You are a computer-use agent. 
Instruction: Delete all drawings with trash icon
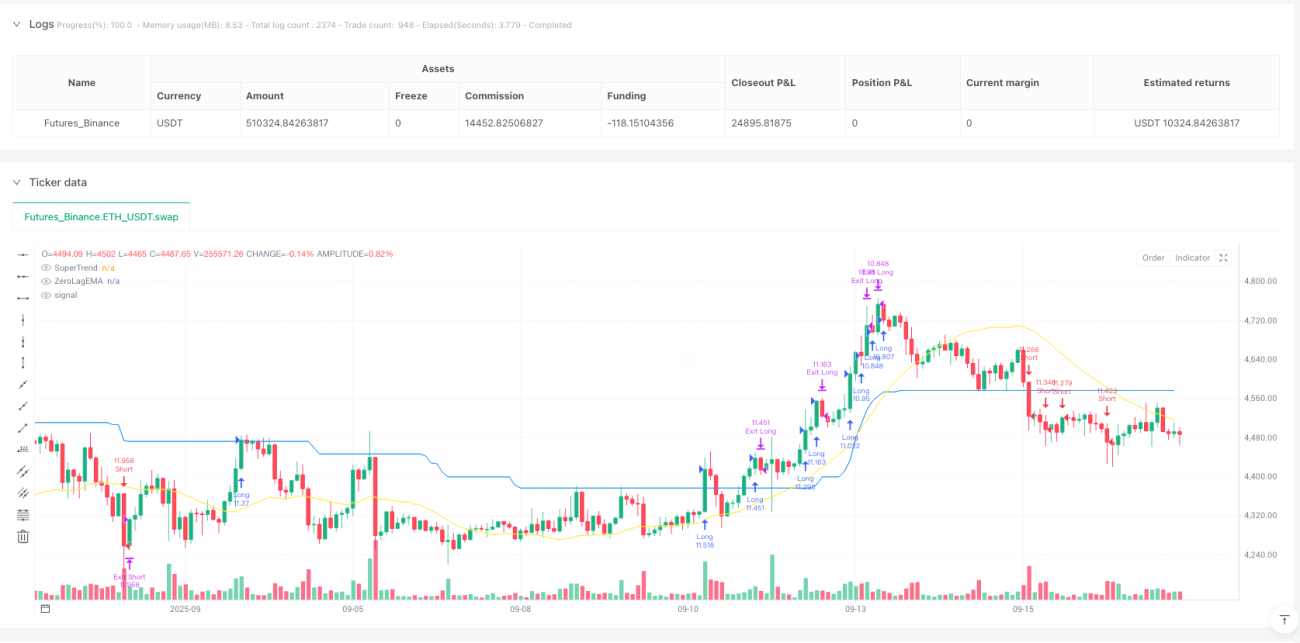23,537
